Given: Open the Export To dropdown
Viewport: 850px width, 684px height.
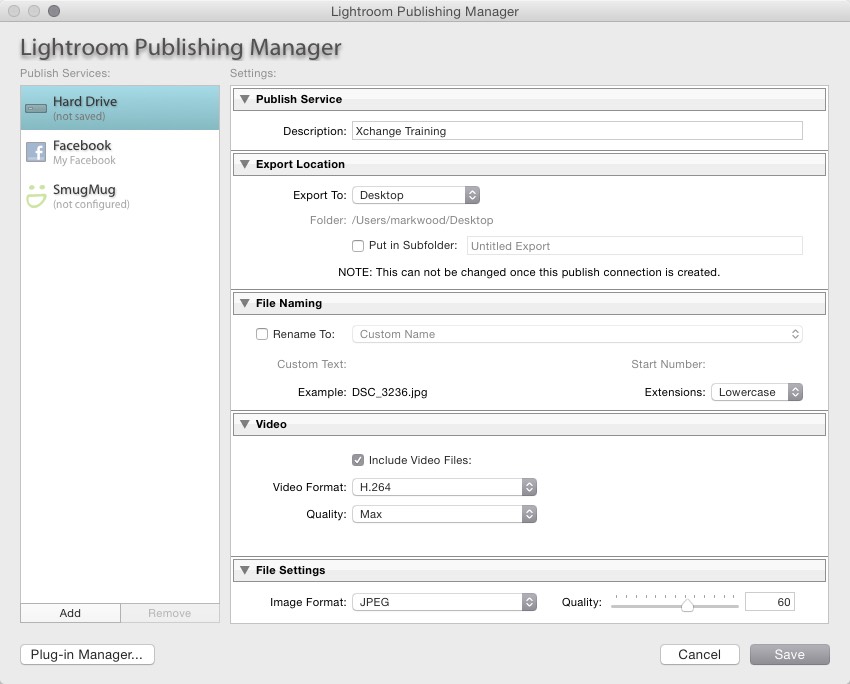Looking at the screenshot, I should (x=416, y=195).
